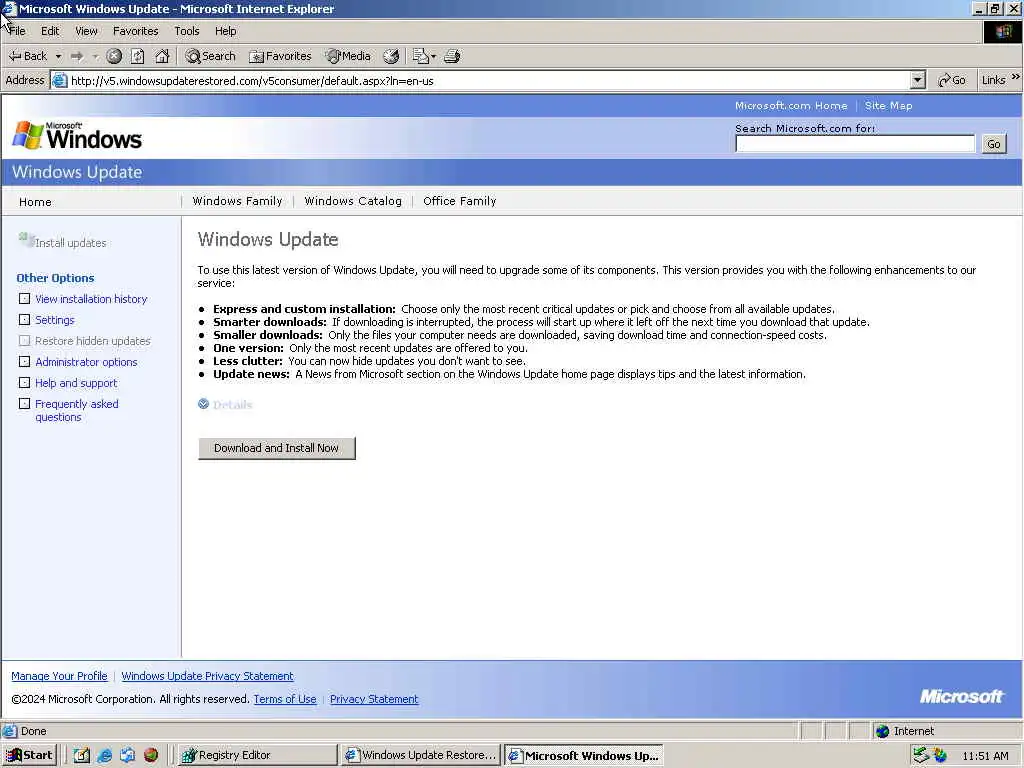Open the Search pane from toolbar

pyautogui.click(x=210, y=56)
